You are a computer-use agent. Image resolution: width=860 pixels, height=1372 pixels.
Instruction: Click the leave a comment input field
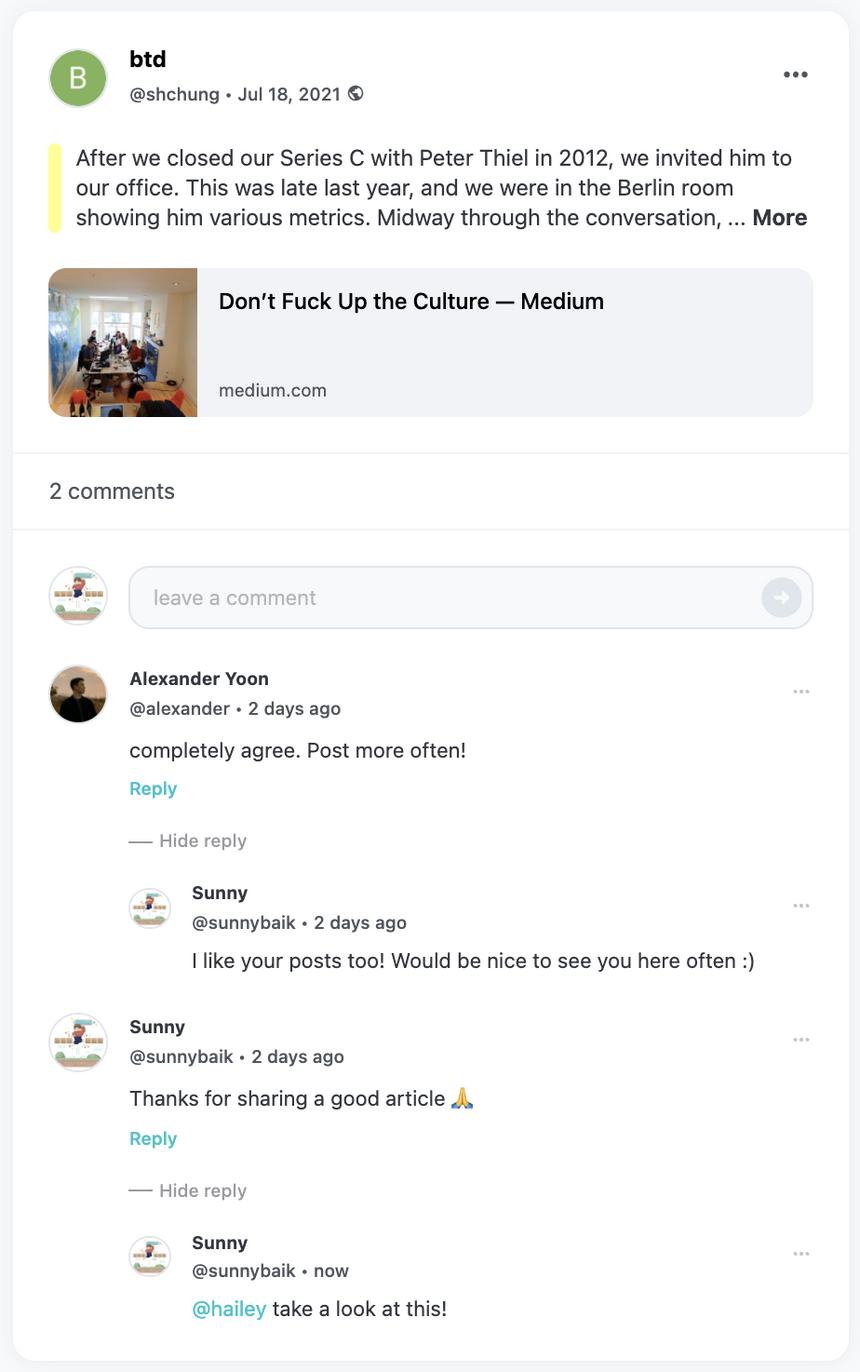400,596
